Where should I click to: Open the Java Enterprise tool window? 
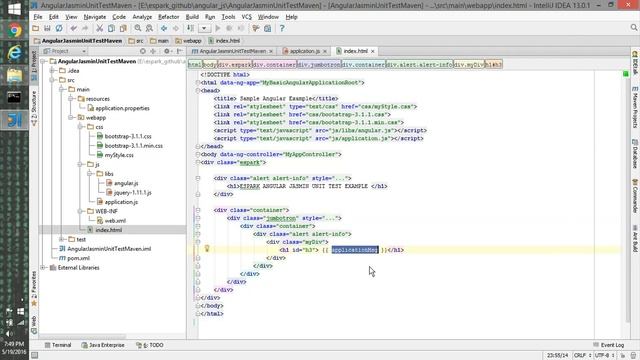point(103,345)
